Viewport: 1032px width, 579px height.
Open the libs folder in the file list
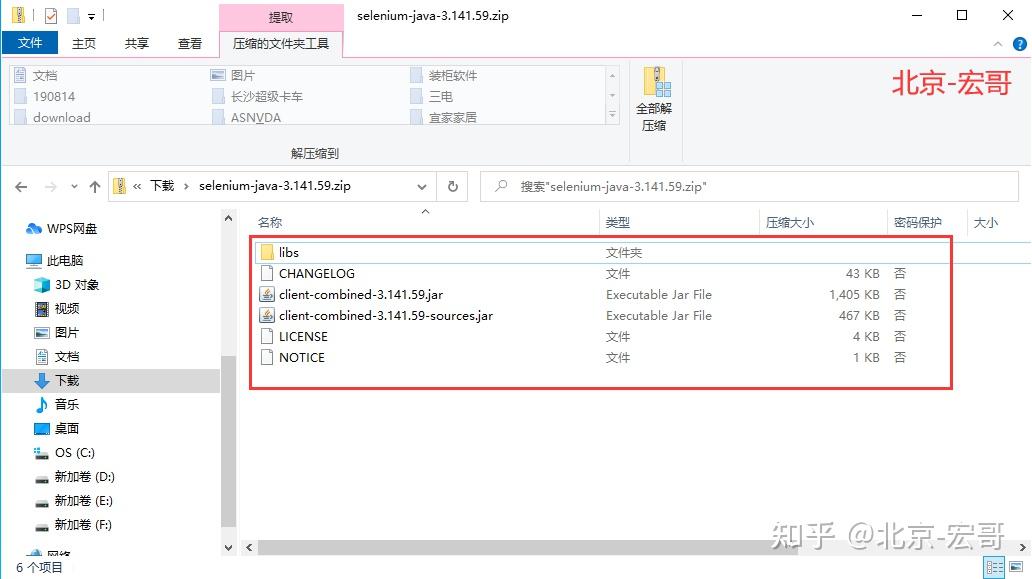tap(289, 252)
